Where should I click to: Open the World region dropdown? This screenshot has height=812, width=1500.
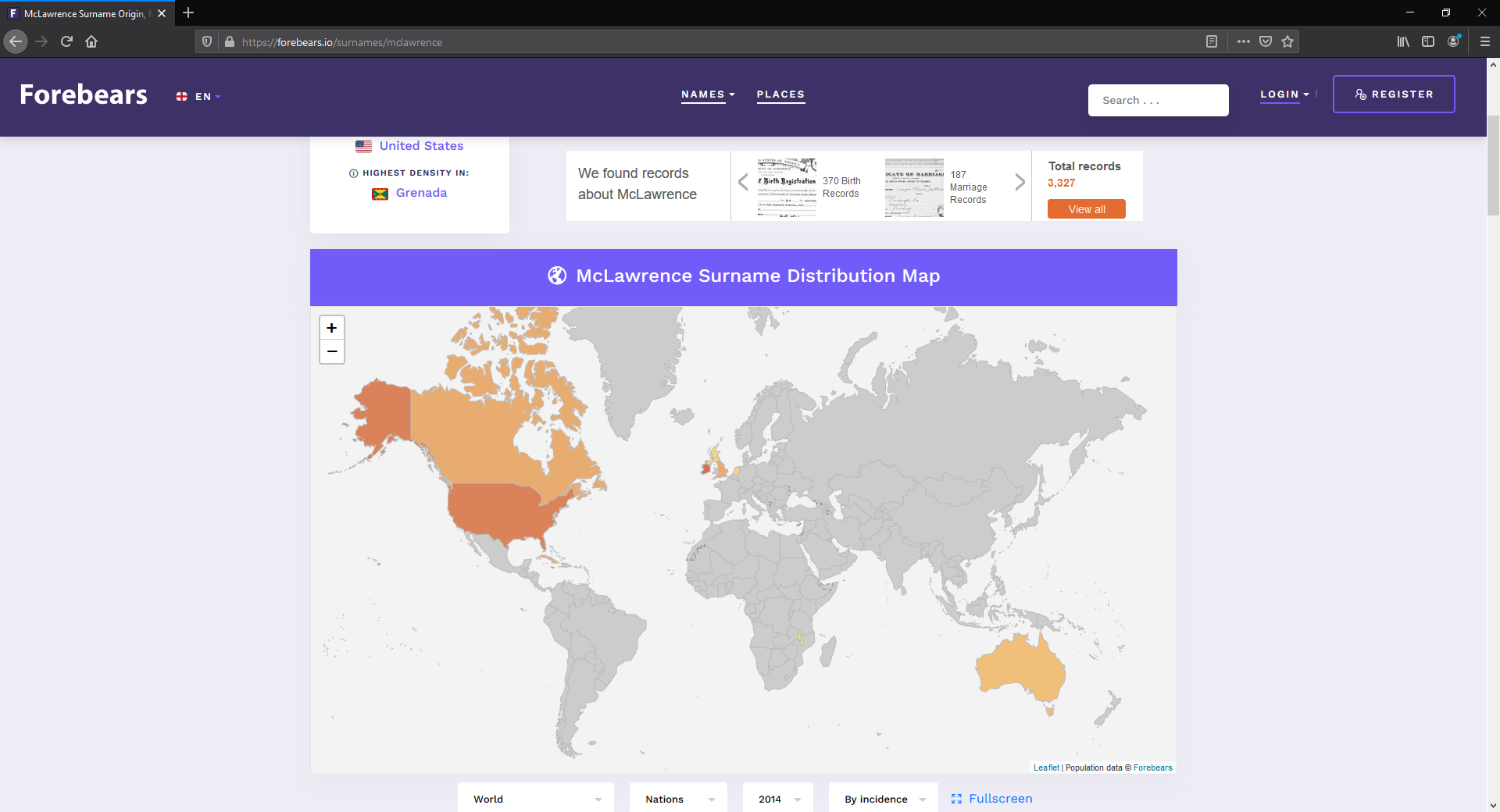click(x=536, y=799)
